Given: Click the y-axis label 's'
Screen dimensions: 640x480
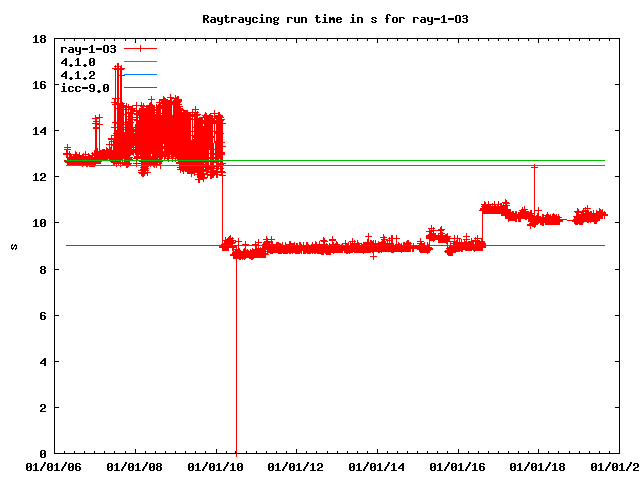Looking at the screenshot, I should [12, 247].
